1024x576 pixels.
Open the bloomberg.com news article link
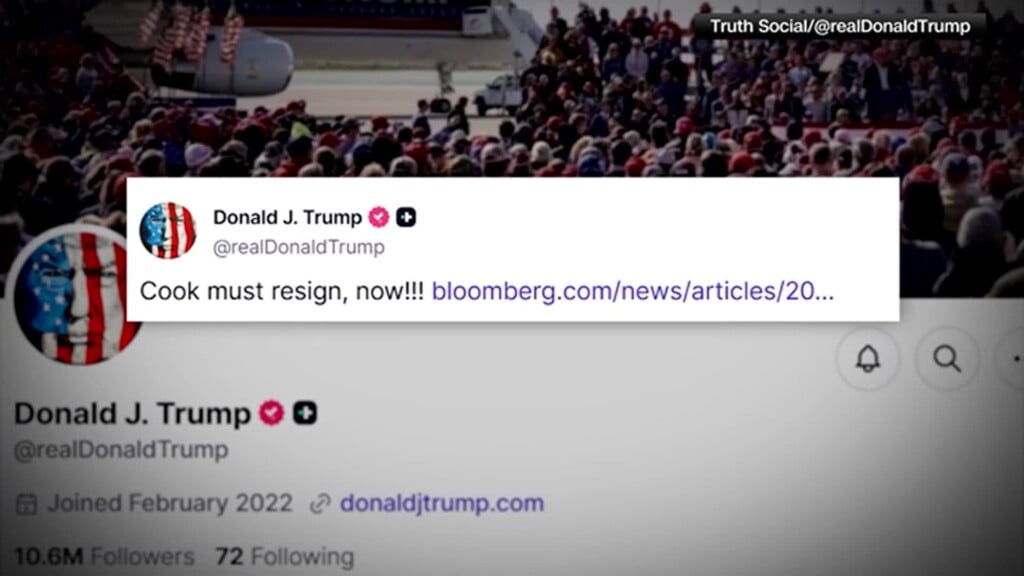coord(633,291)
